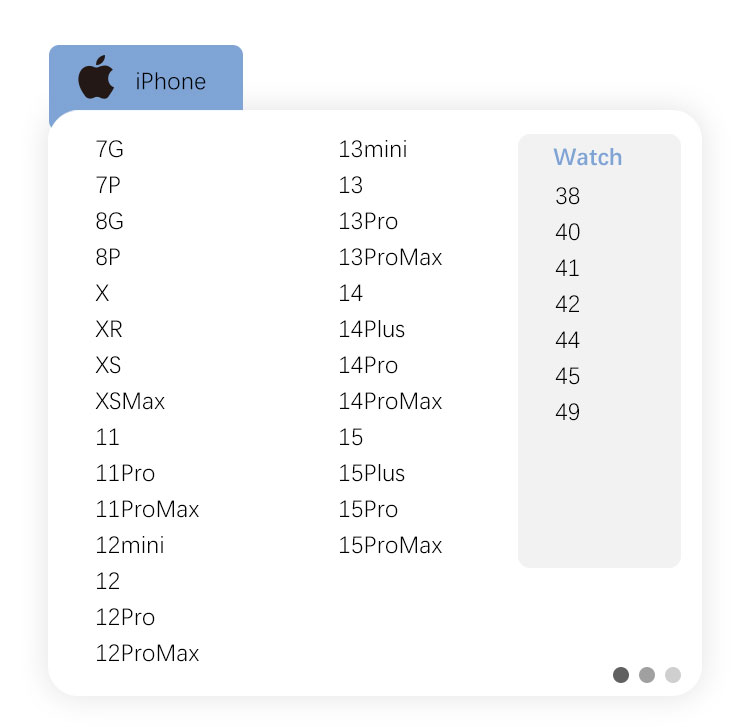This screenshot has height=727, width=750.
Task: Select Watch size 49
Action: pyautogui.click(x=567, y=413)
